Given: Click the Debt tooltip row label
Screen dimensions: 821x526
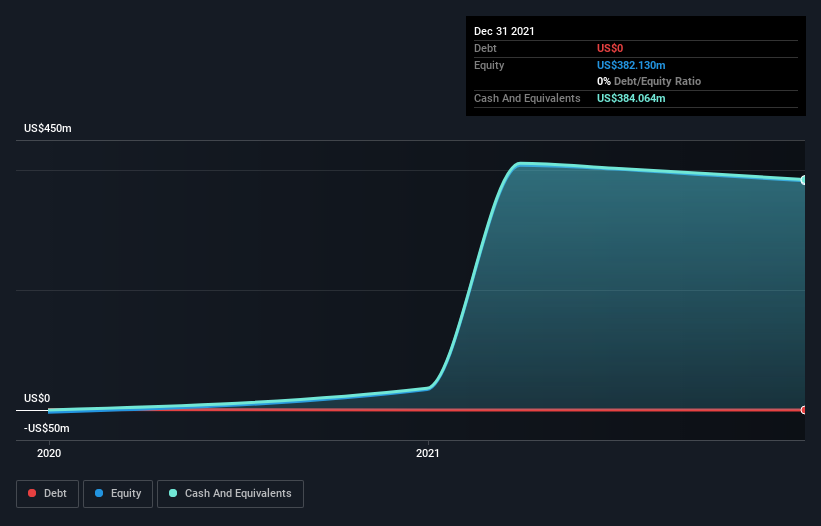Looking at the screenshot, I should click(x=485, y=48).
